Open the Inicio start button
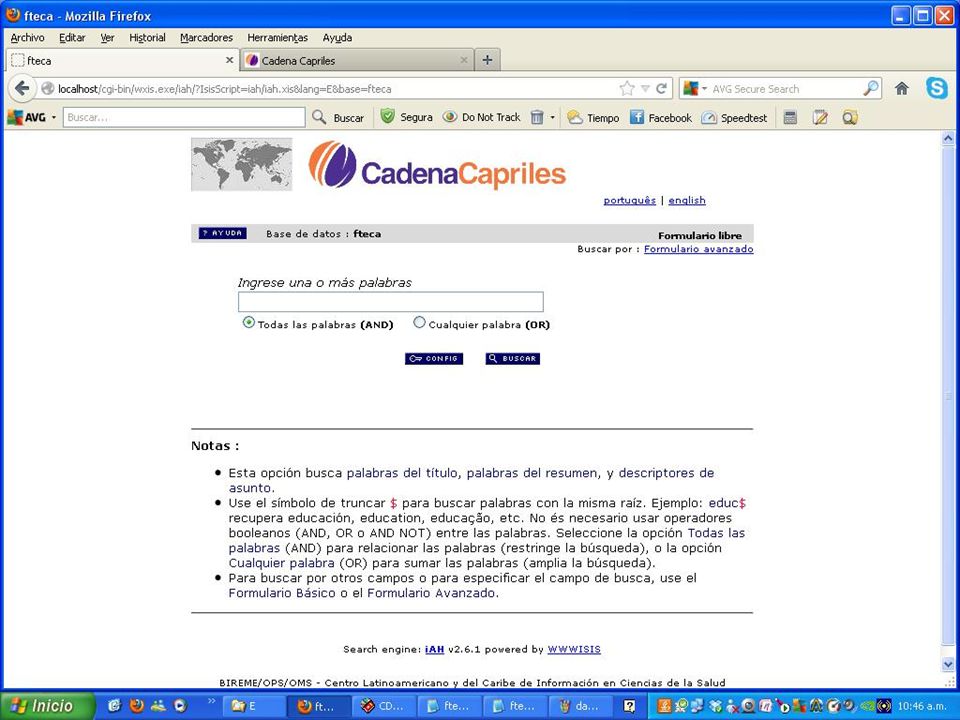This screenshot has width=960, height=720. (x=47, y=705)
